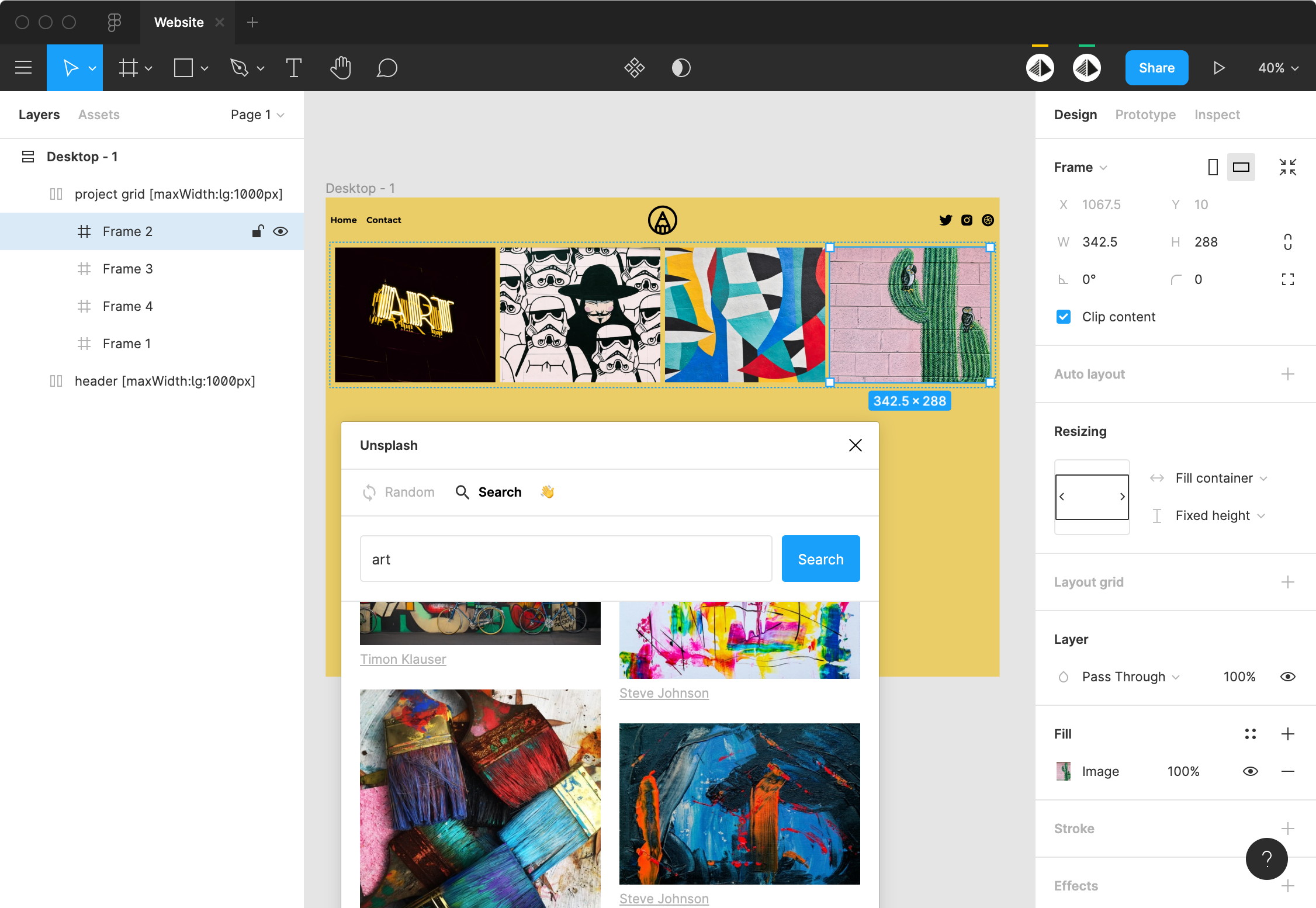Image resolution: width=1316 pixels, height=908 pixels.
Task: Click the Image fill swatch thumbnail
Action: (1064, 771)
